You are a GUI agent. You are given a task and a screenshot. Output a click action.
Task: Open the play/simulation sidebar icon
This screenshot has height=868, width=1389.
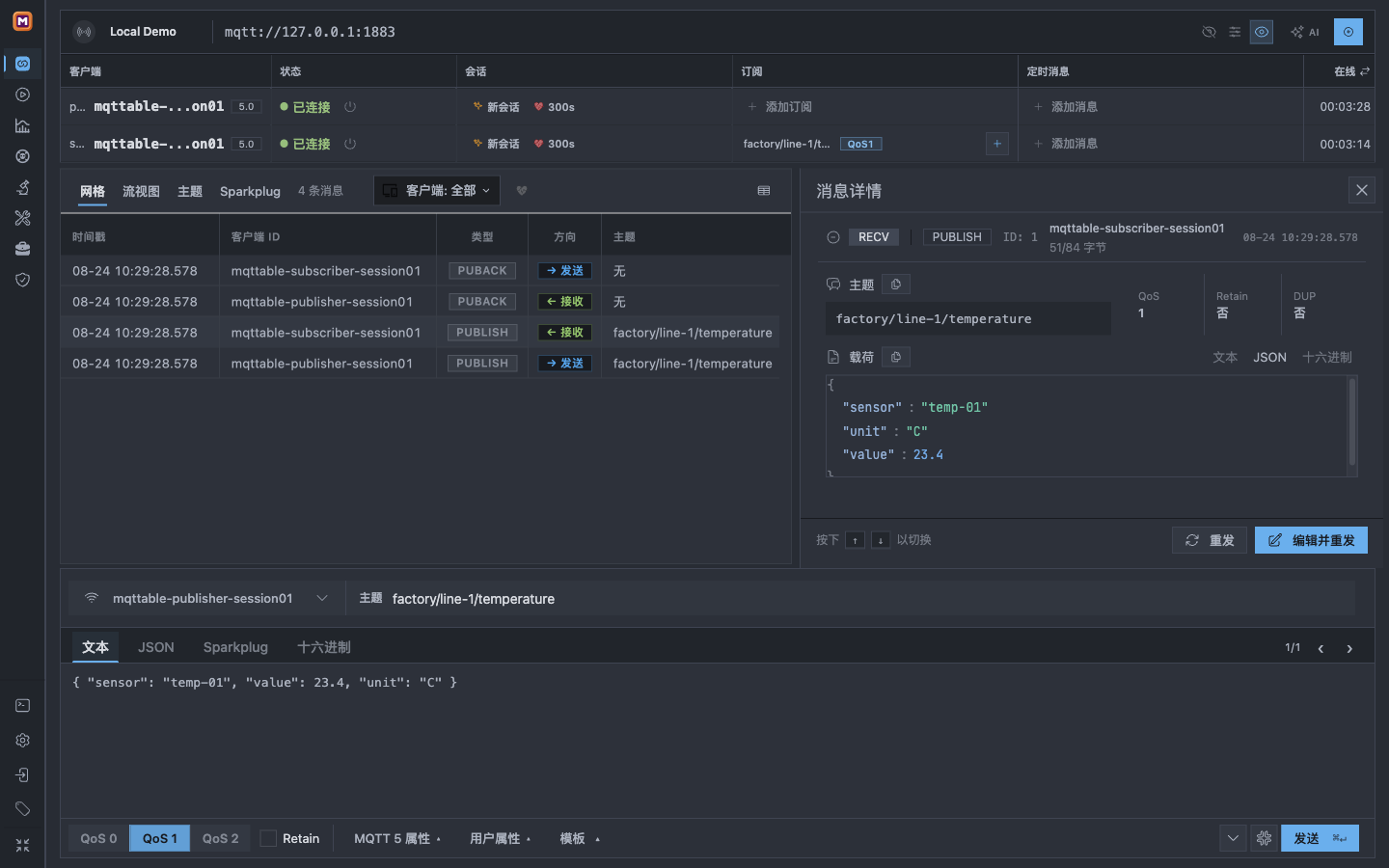point(22,95)
